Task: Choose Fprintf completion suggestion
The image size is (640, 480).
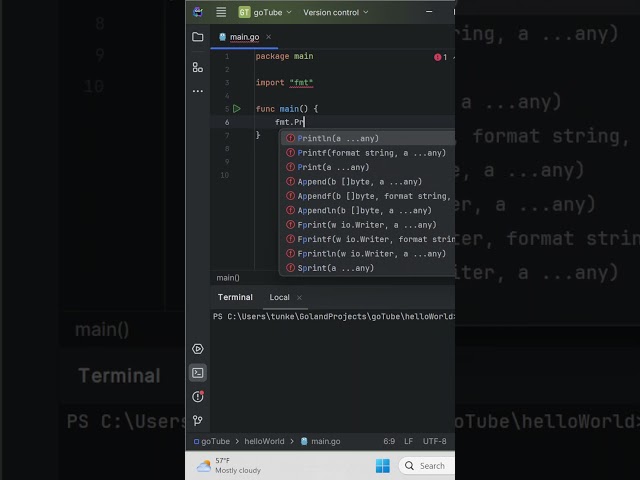Action: [x=368, y=239]
